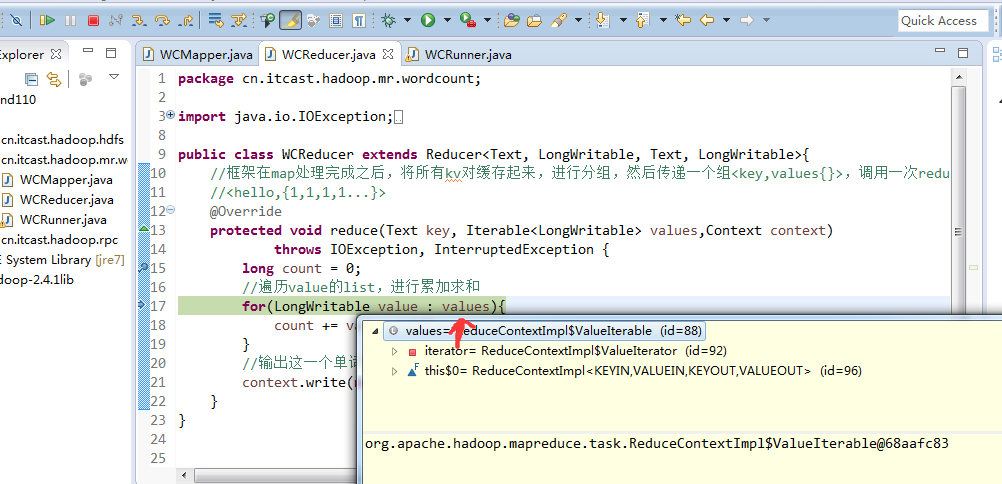Maximize the Explorer view
The image size is (1002, 484).
(111, 52)
